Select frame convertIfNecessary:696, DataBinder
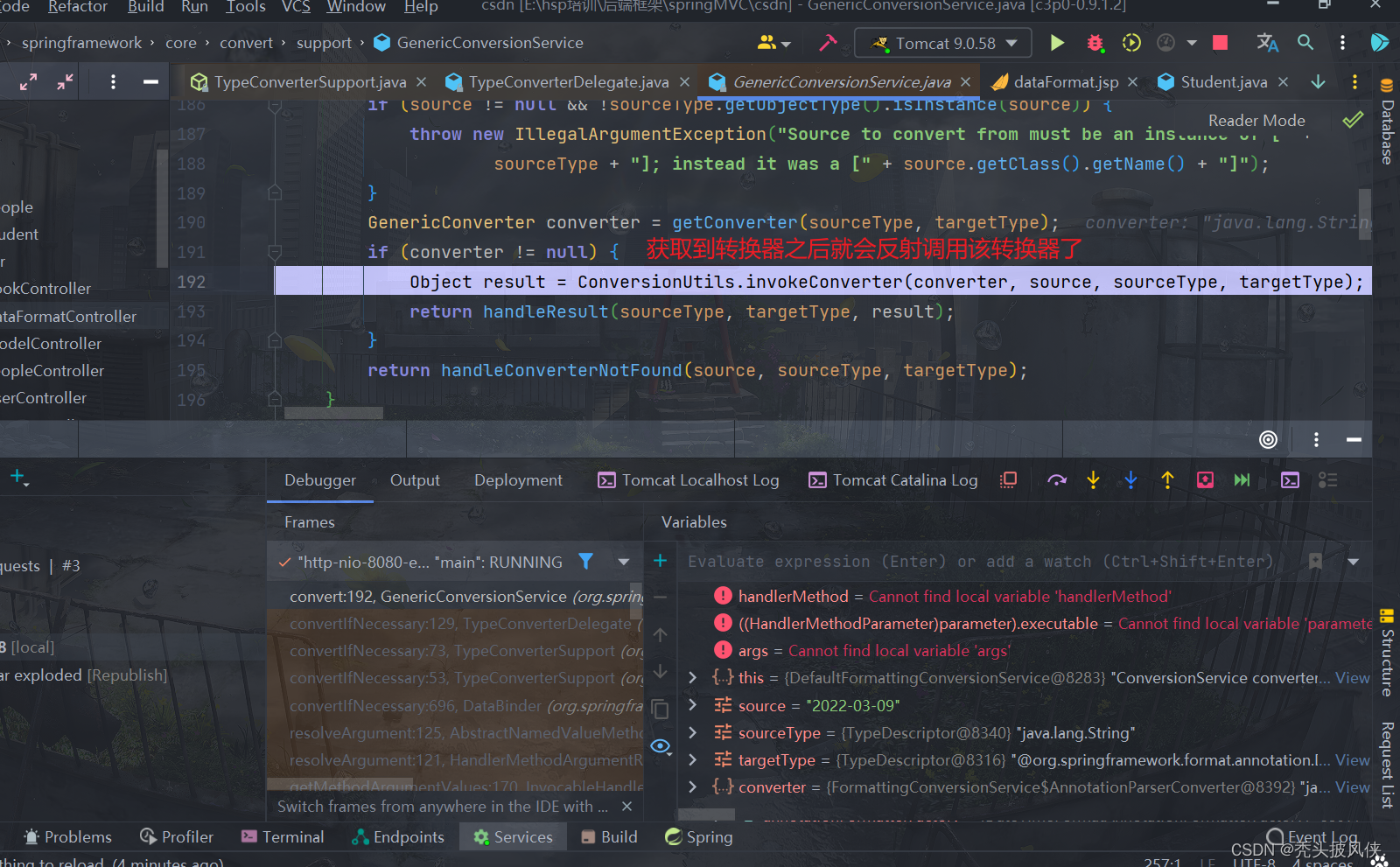Viewport: 1400px width, 867px height. 454,706
